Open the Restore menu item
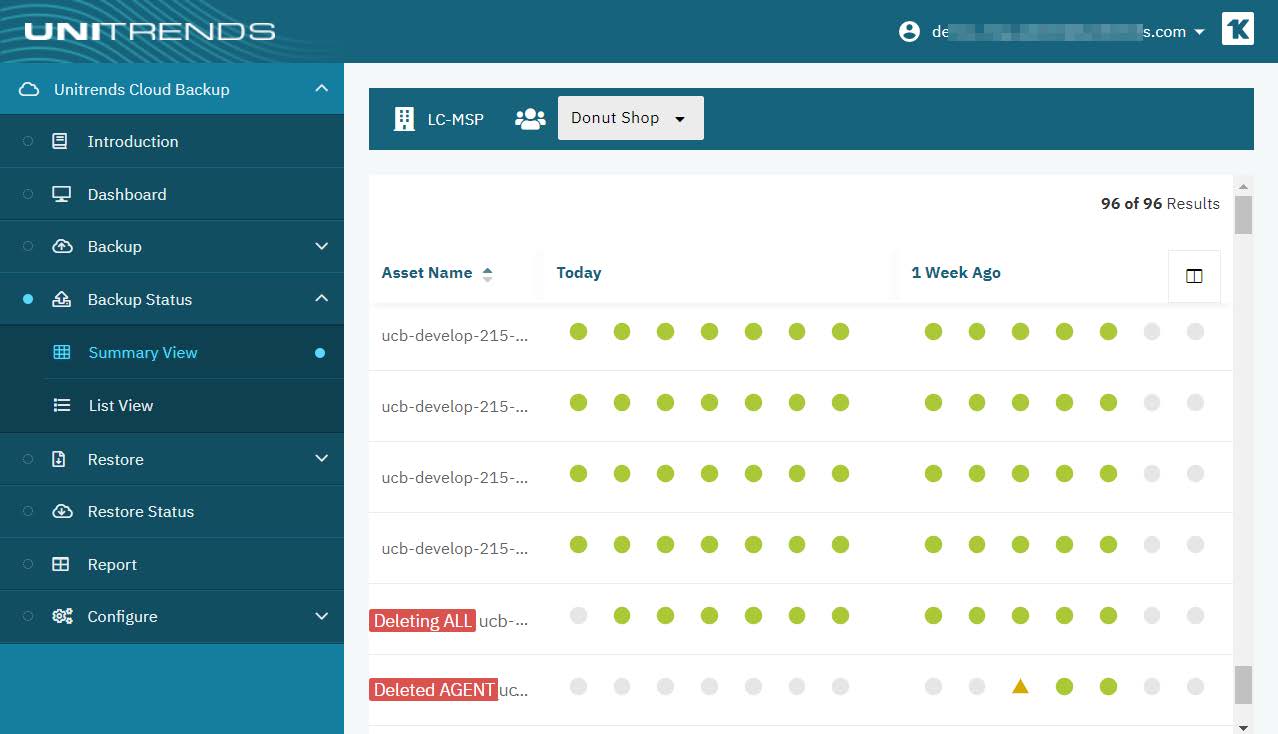 coord(116,459)
